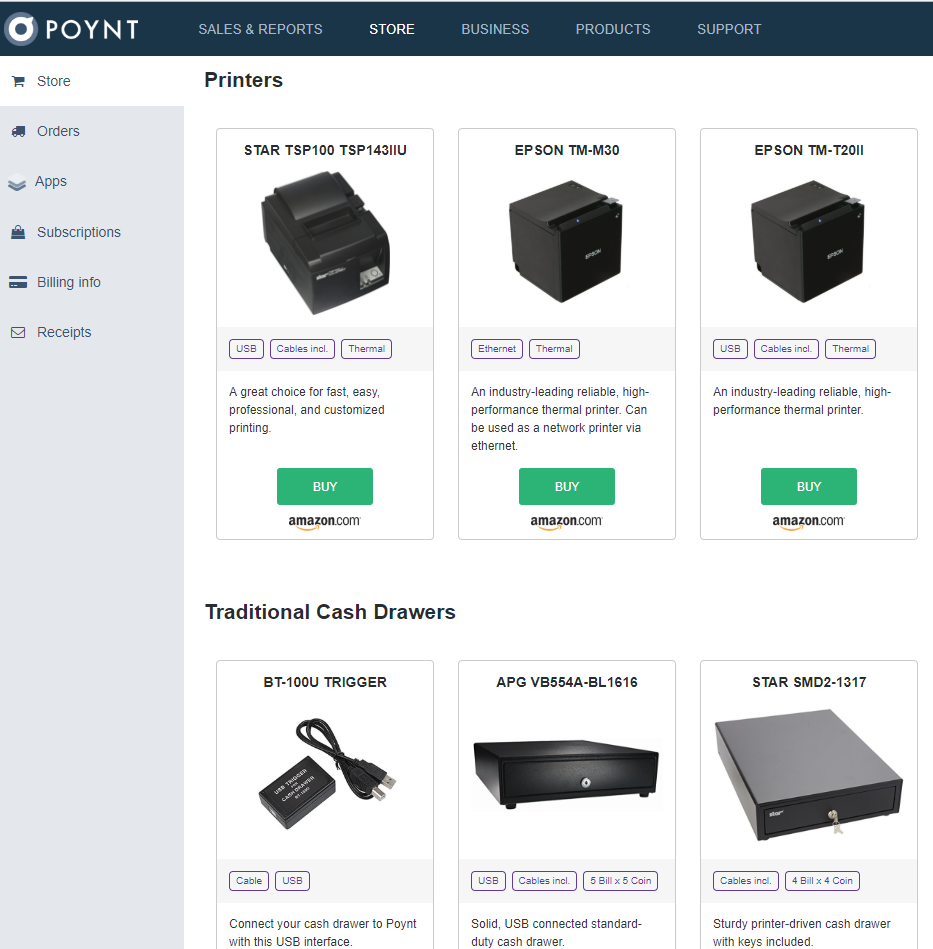Click the EPSON TM-T20II title
The width and height of the screenshot is (933, 949).
(809, 150)
